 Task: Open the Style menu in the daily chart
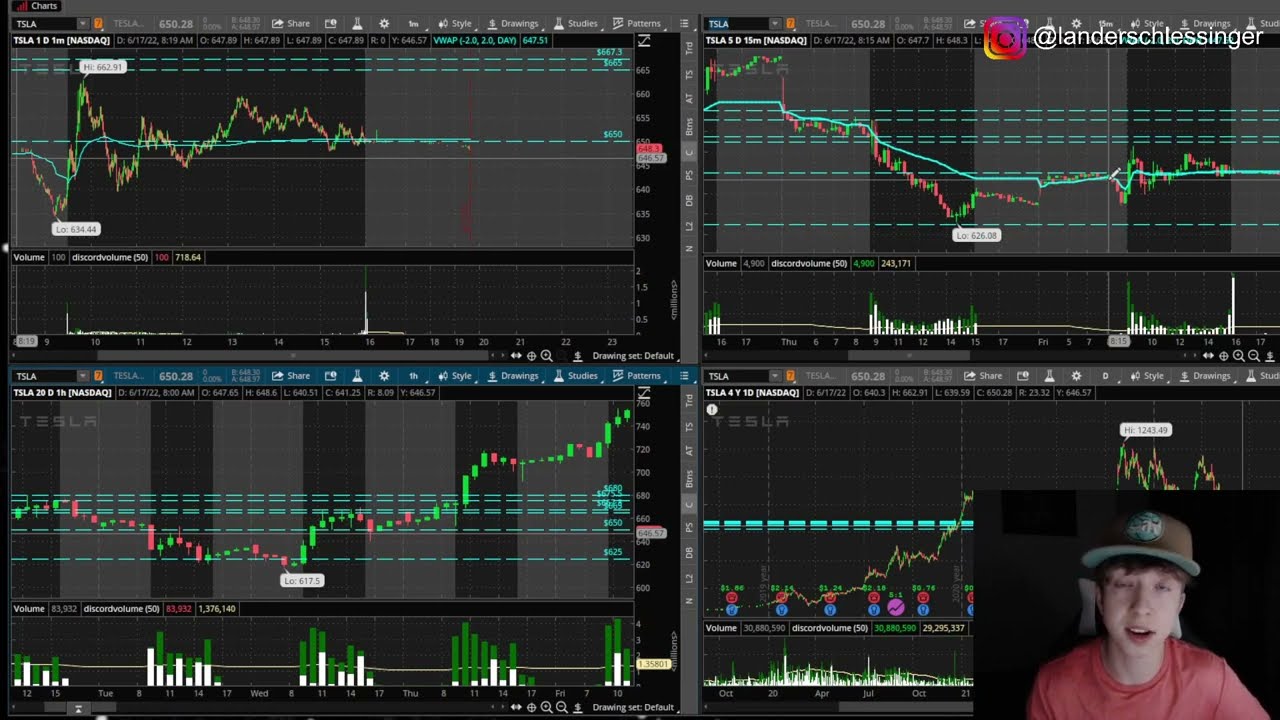click(x=1147, y=376)
